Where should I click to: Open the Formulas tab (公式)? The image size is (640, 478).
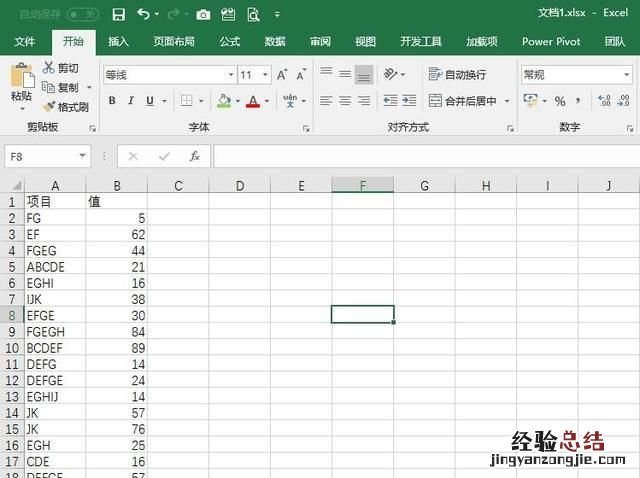coord(229,42)
